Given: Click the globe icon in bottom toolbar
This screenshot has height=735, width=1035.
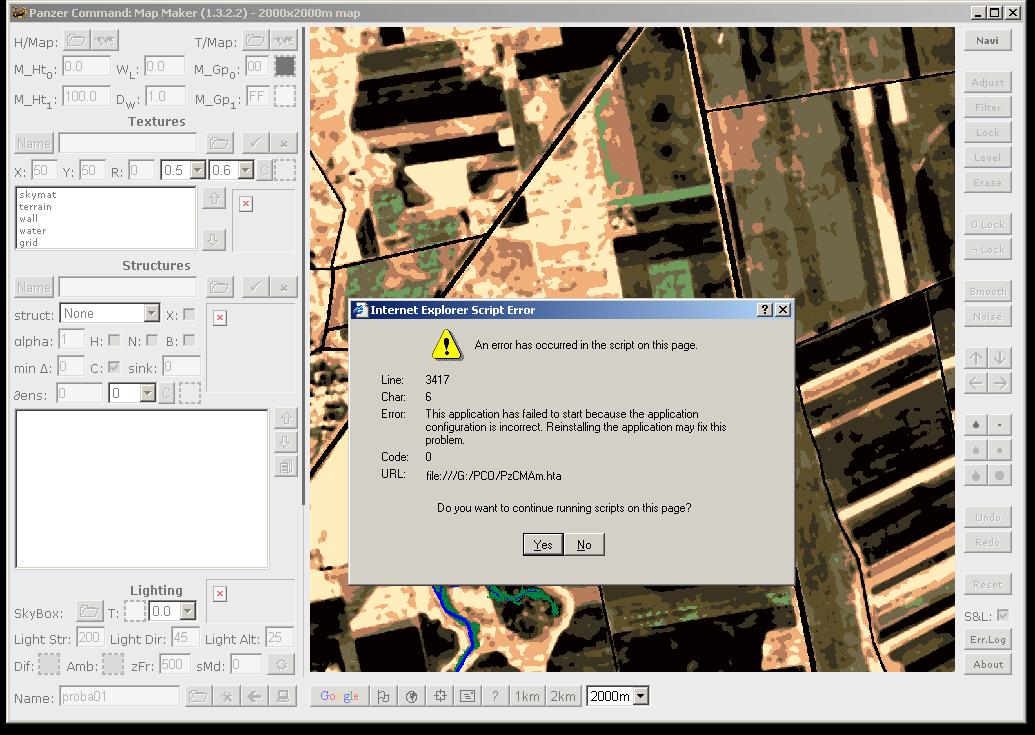Looking at the screenshot, I should pos(411,696).
